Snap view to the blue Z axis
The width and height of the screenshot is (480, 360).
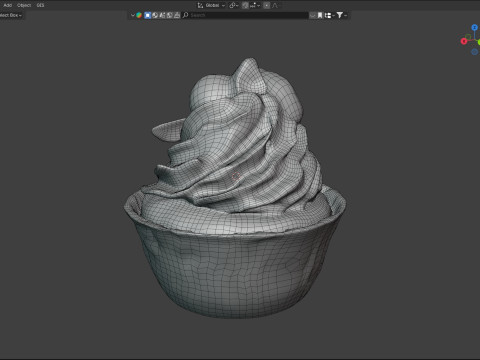(474, 27)
